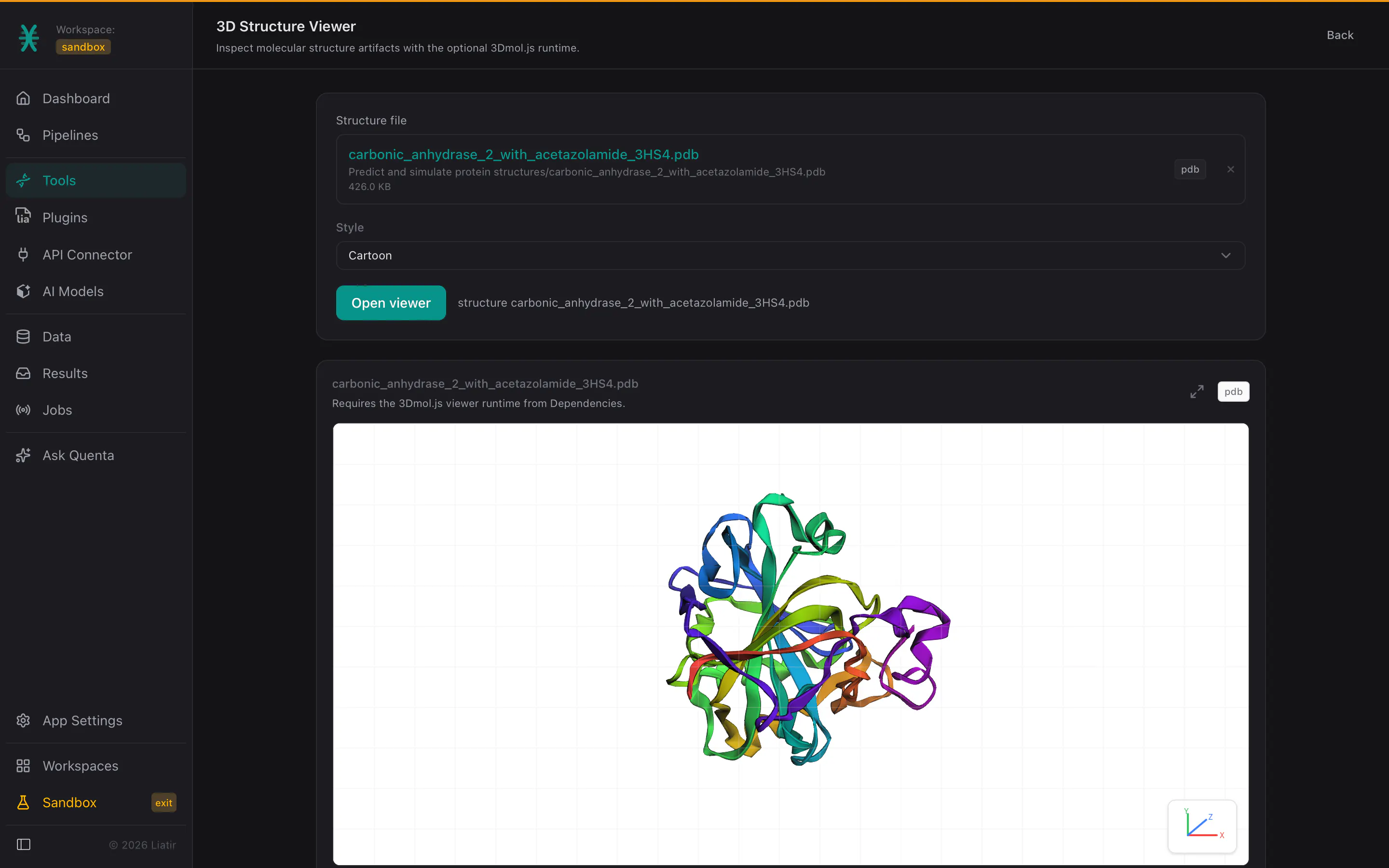Open the Workspaces grid icon
1389x868 pixels.
[23, 766]
